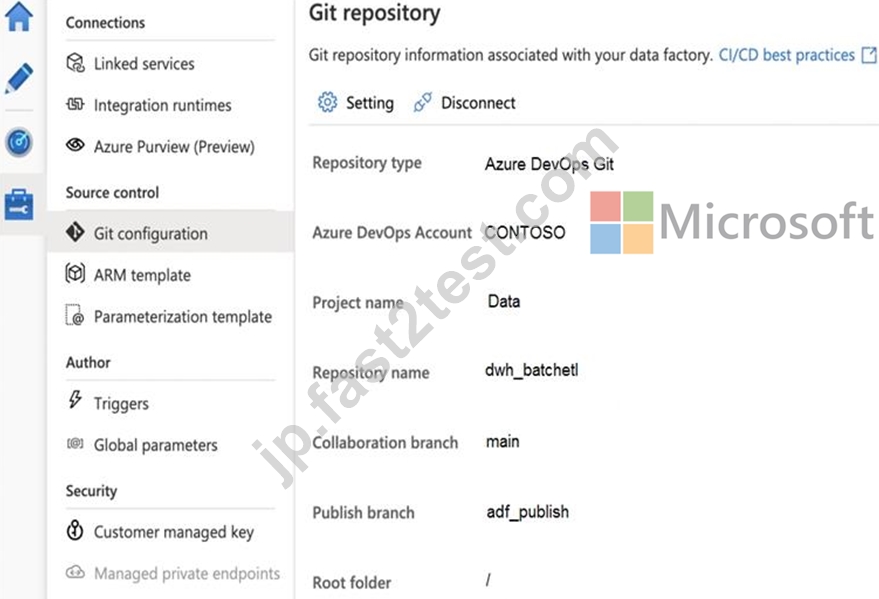Click the Setting gear icon
The height and width of the screenshot is (599, 879).
pyautogui.click(x=327, y=103)
